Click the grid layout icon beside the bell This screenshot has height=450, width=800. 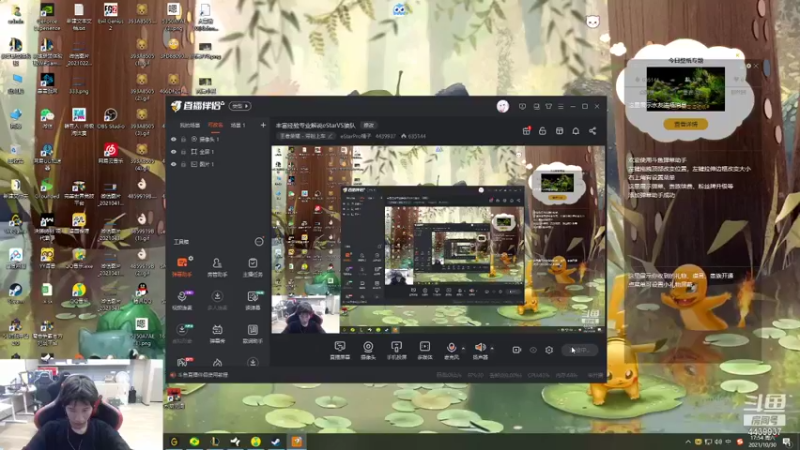point(559,131)
